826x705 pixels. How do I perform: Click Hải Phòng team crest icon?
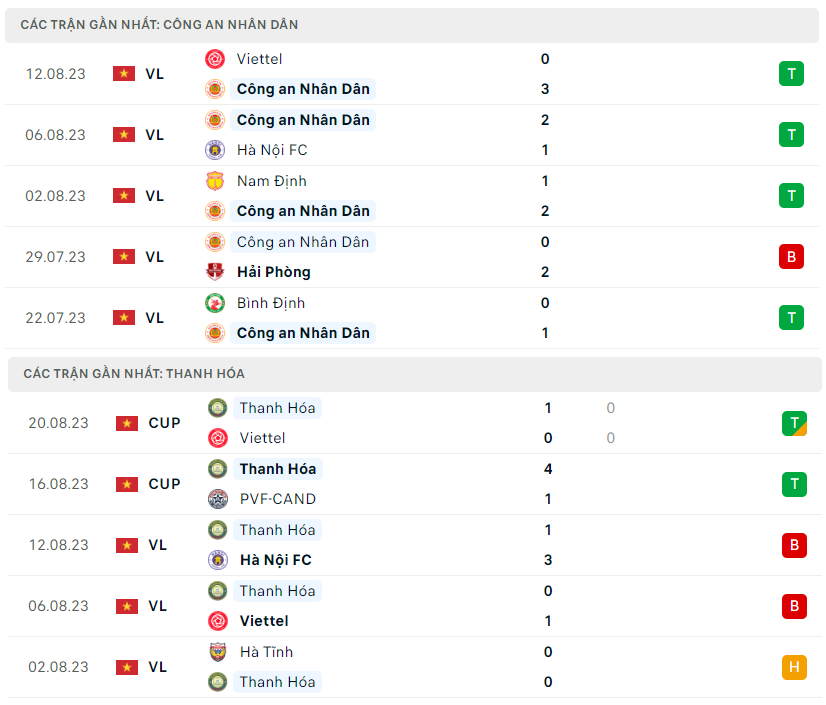coord(215,272)
